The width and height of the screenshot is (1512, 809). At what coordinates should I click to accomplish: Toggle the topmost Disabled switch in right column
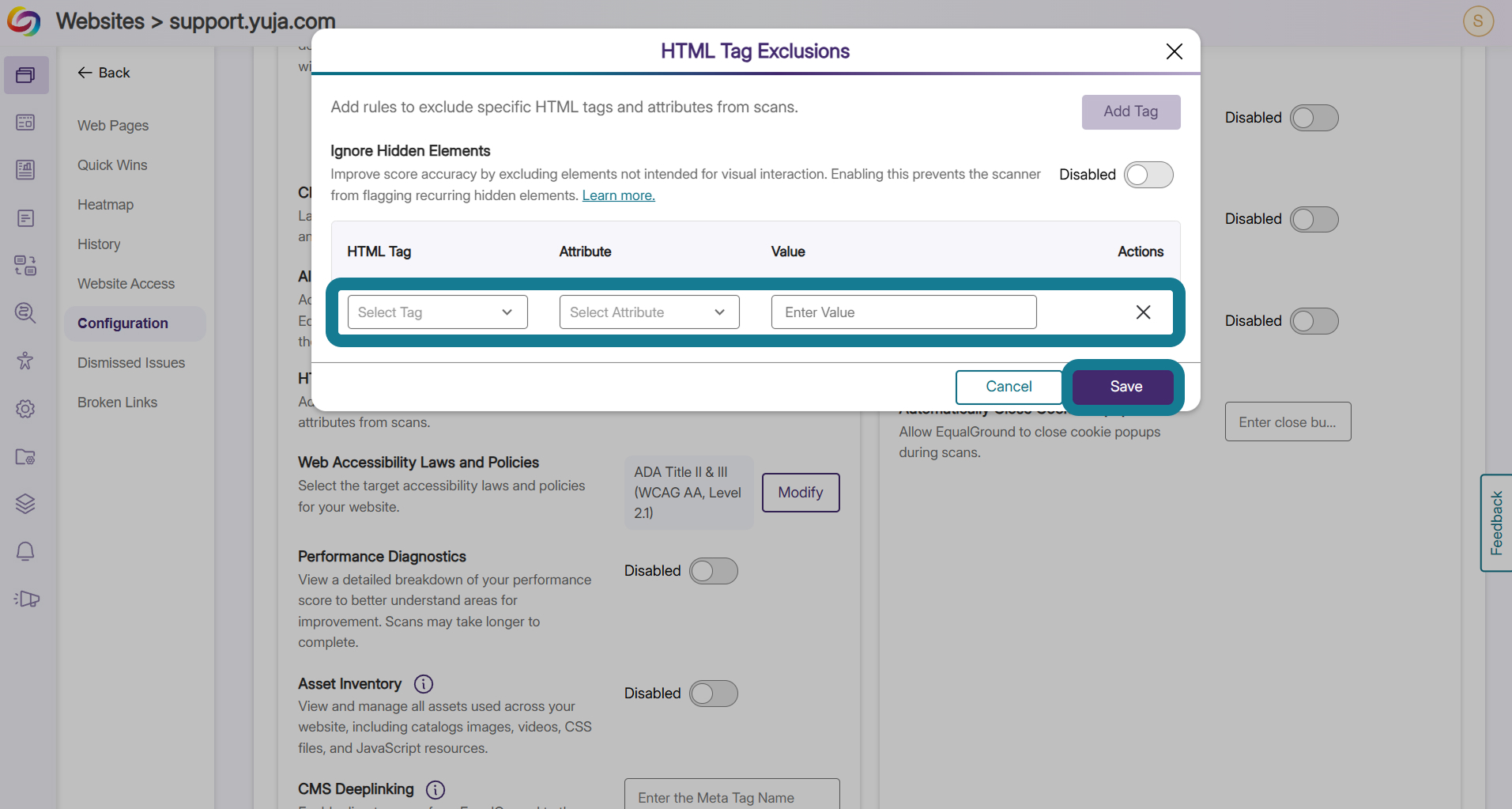[x=1314, y=118]
